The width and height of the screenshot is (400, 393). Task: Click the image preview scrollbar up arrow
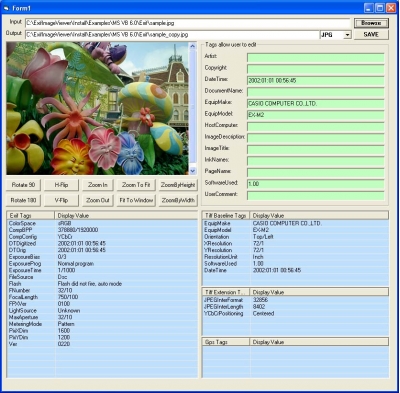tap(193, 46)
